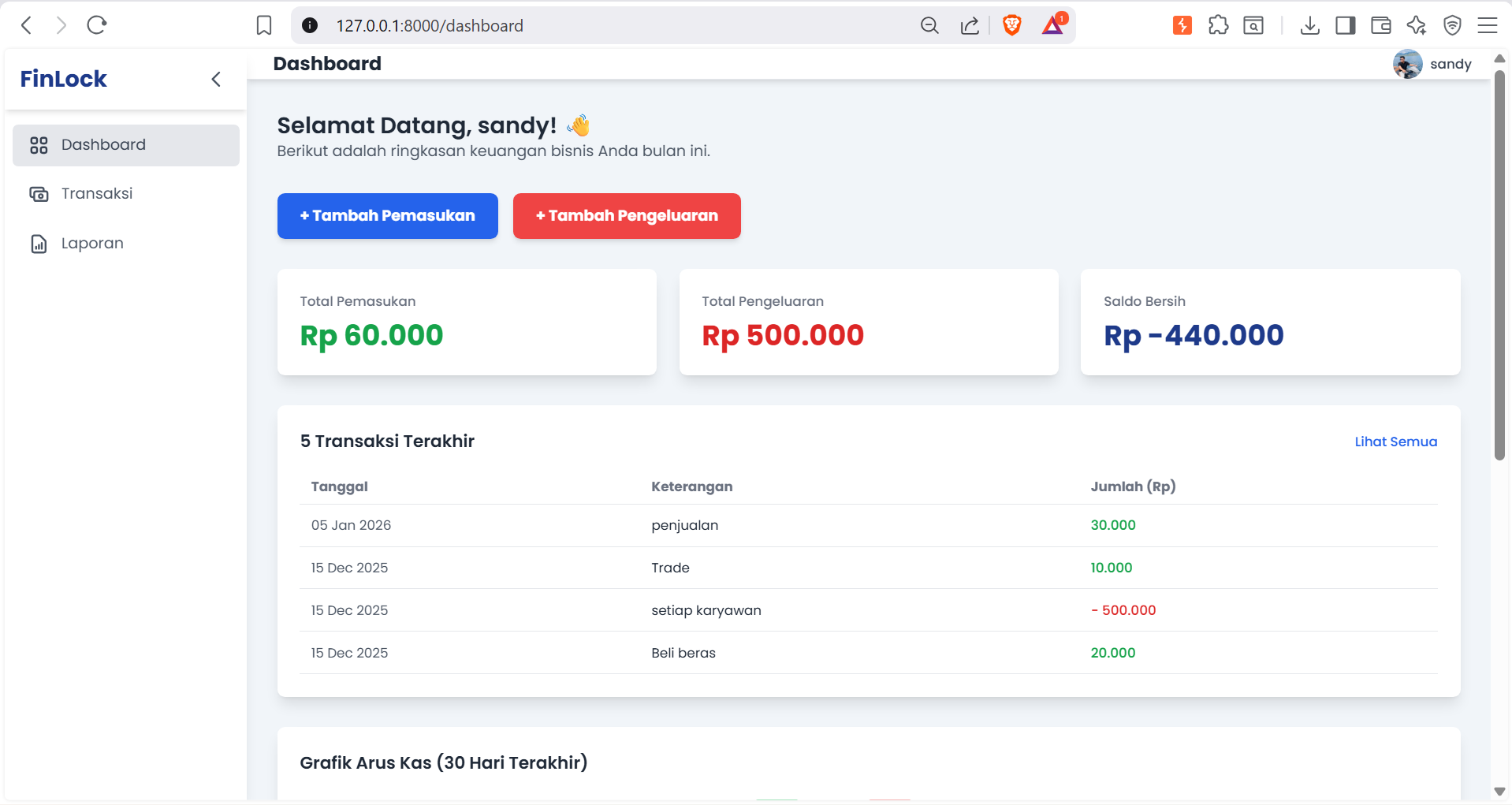Open Brave VPN shield icon
Viewport: 1512px width, 805px height.
[1452, 25]
